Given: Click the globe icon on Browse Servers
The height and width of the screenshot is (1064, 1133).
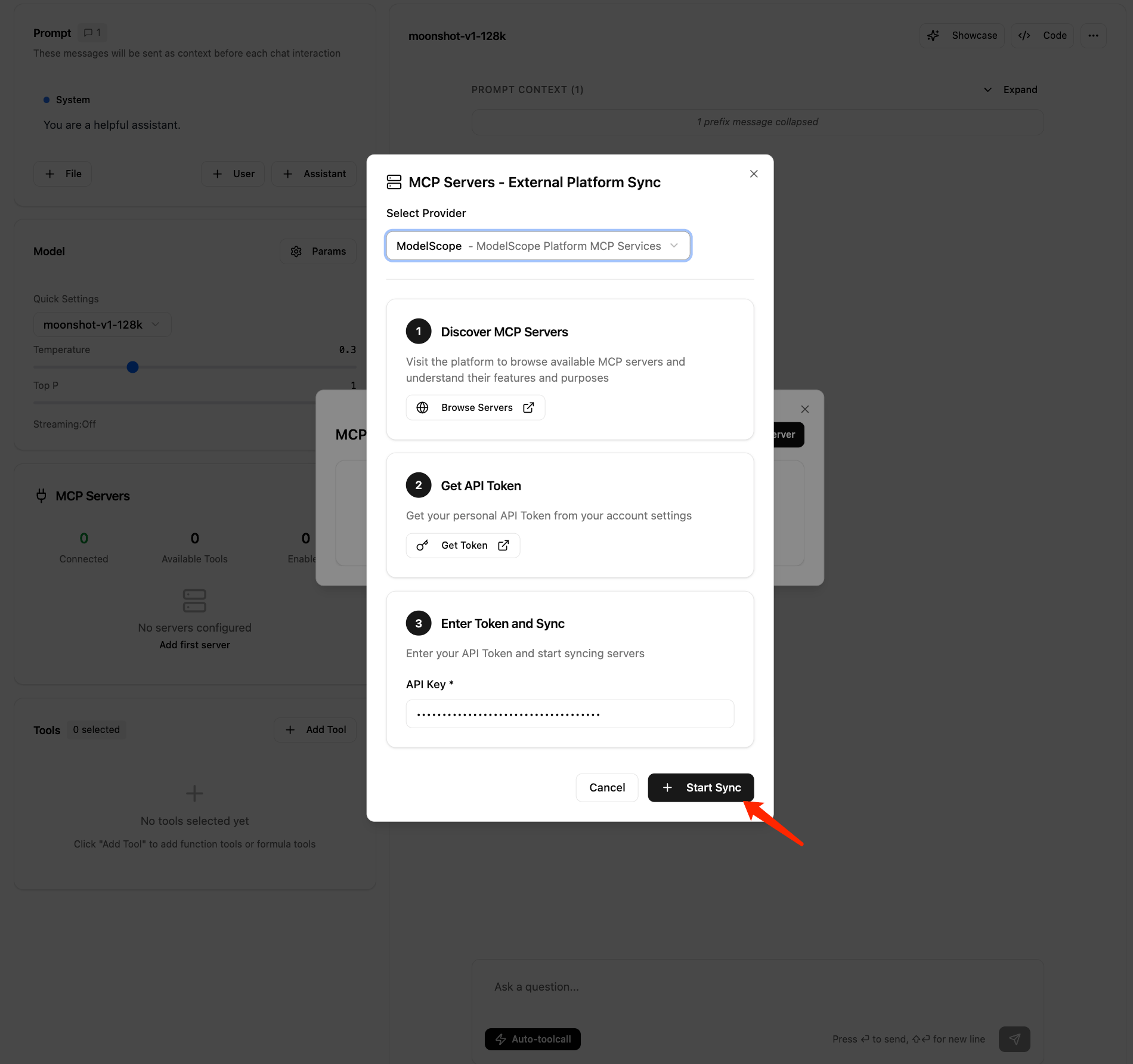Looking at the screenshot, I should (x=422, y=407).
